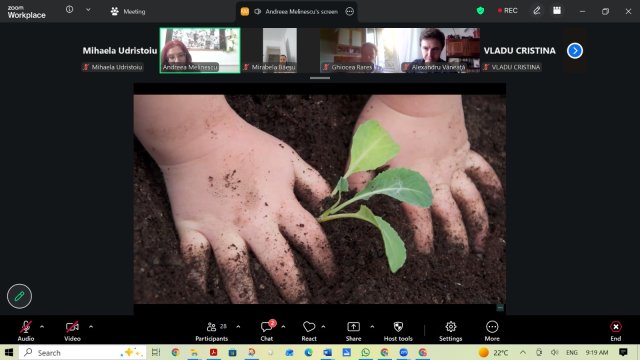Open the Participants panel
The image size is (640, 360).
tap(212, 331)
